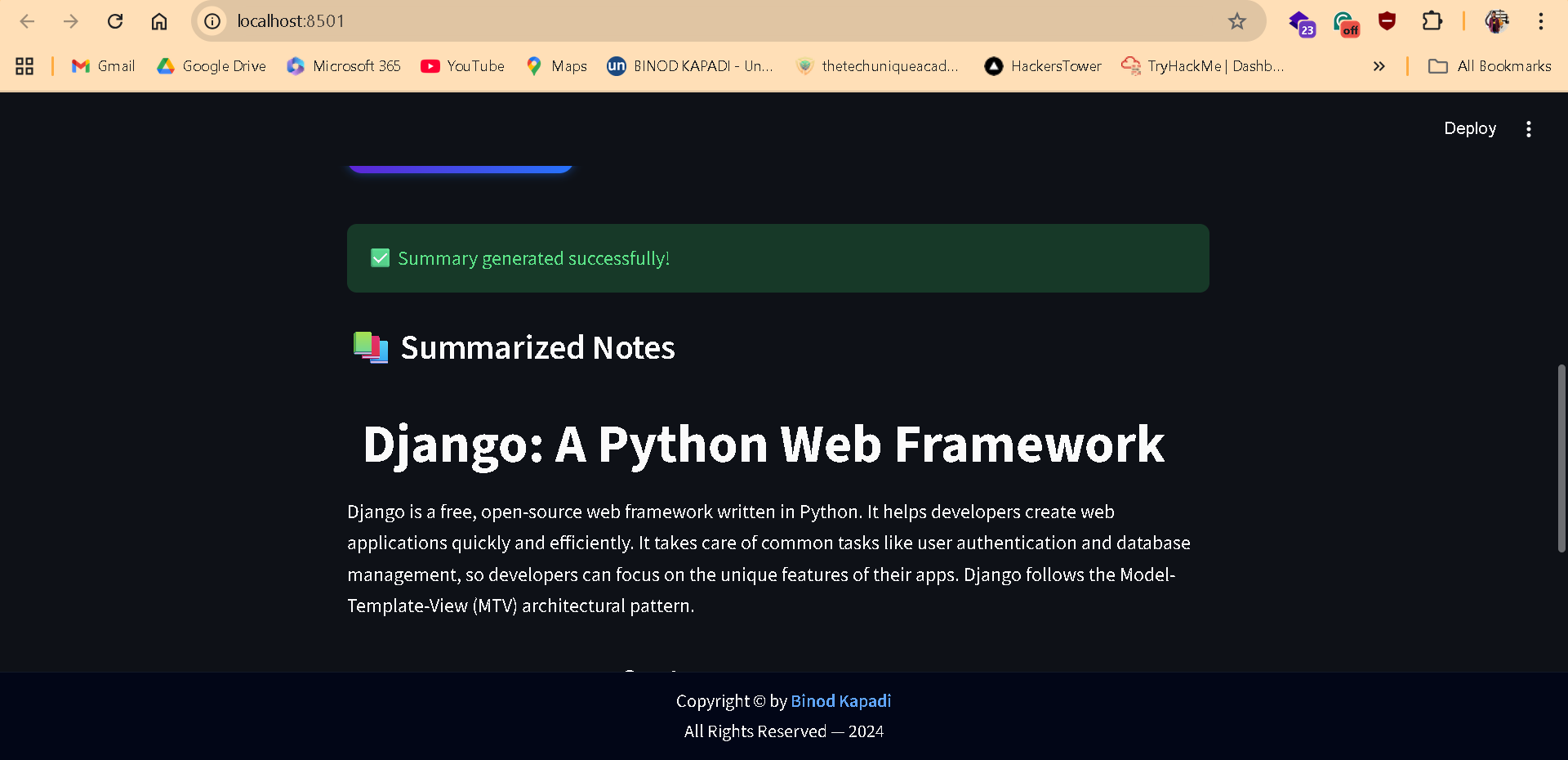Open YouTube from the bookmarks bar

click(x=462, y=66)
